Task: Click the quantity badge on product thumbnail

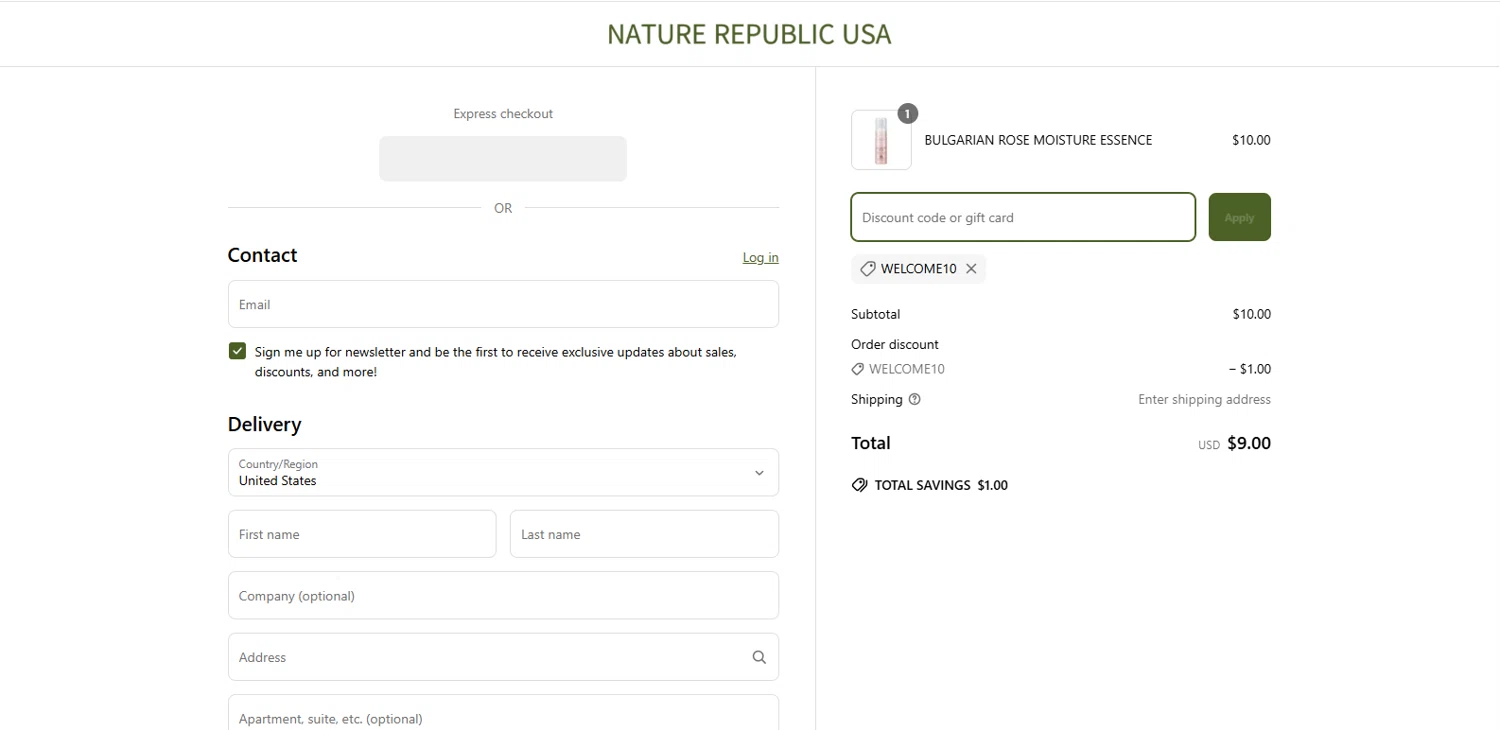Action: click(907, 114)
